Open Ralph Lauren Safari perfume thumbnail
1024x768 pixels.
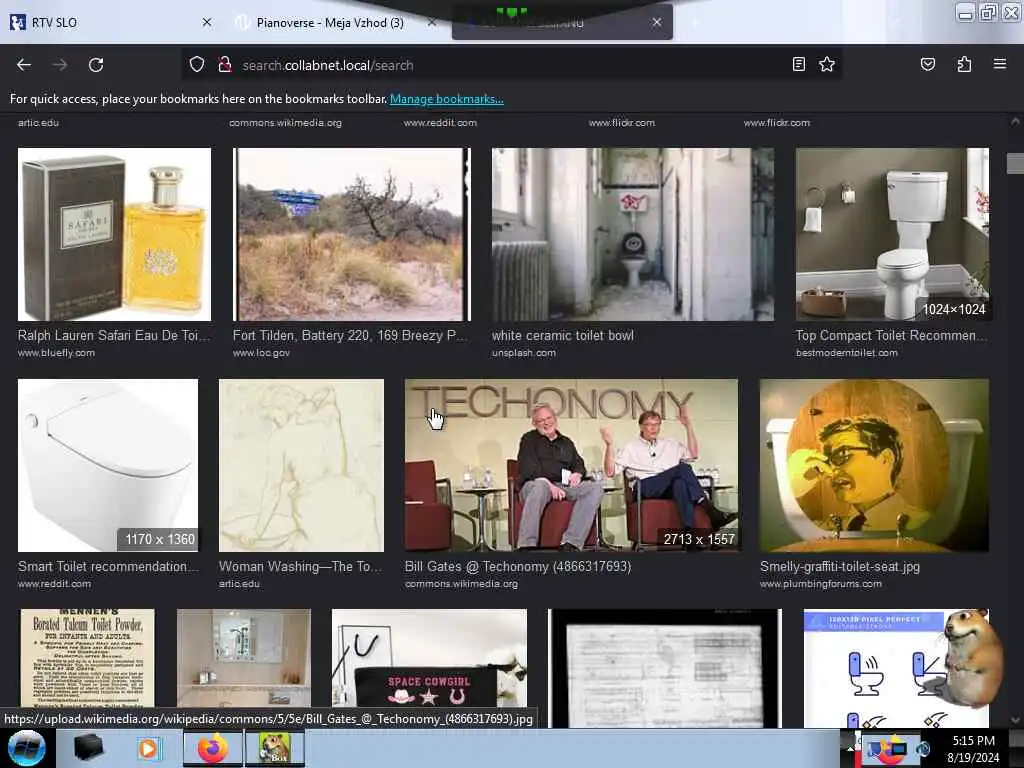point(114,234)
